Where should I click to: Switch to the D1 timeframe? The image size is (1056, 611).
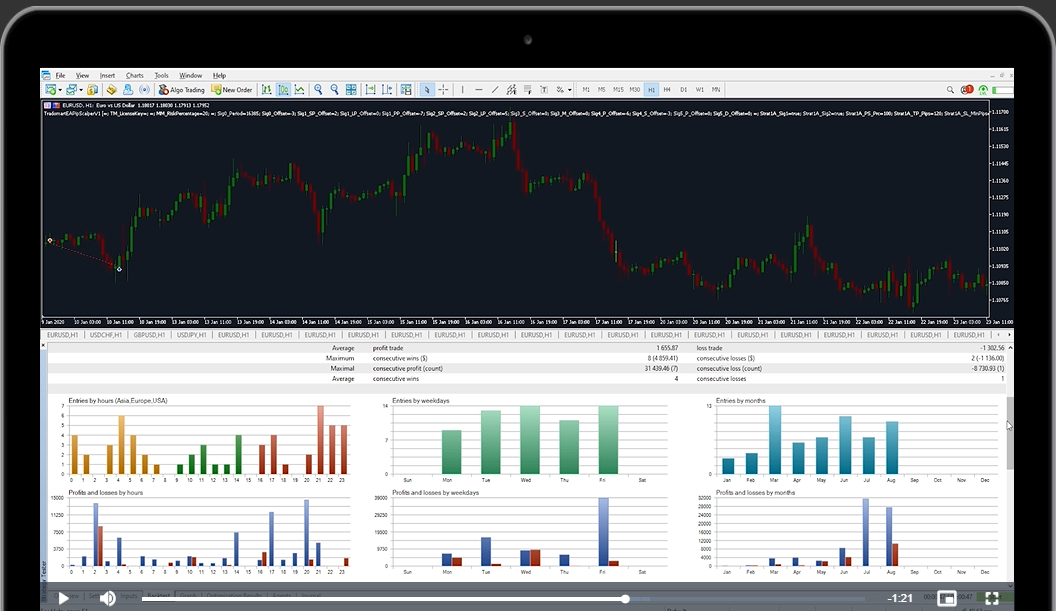684,89
